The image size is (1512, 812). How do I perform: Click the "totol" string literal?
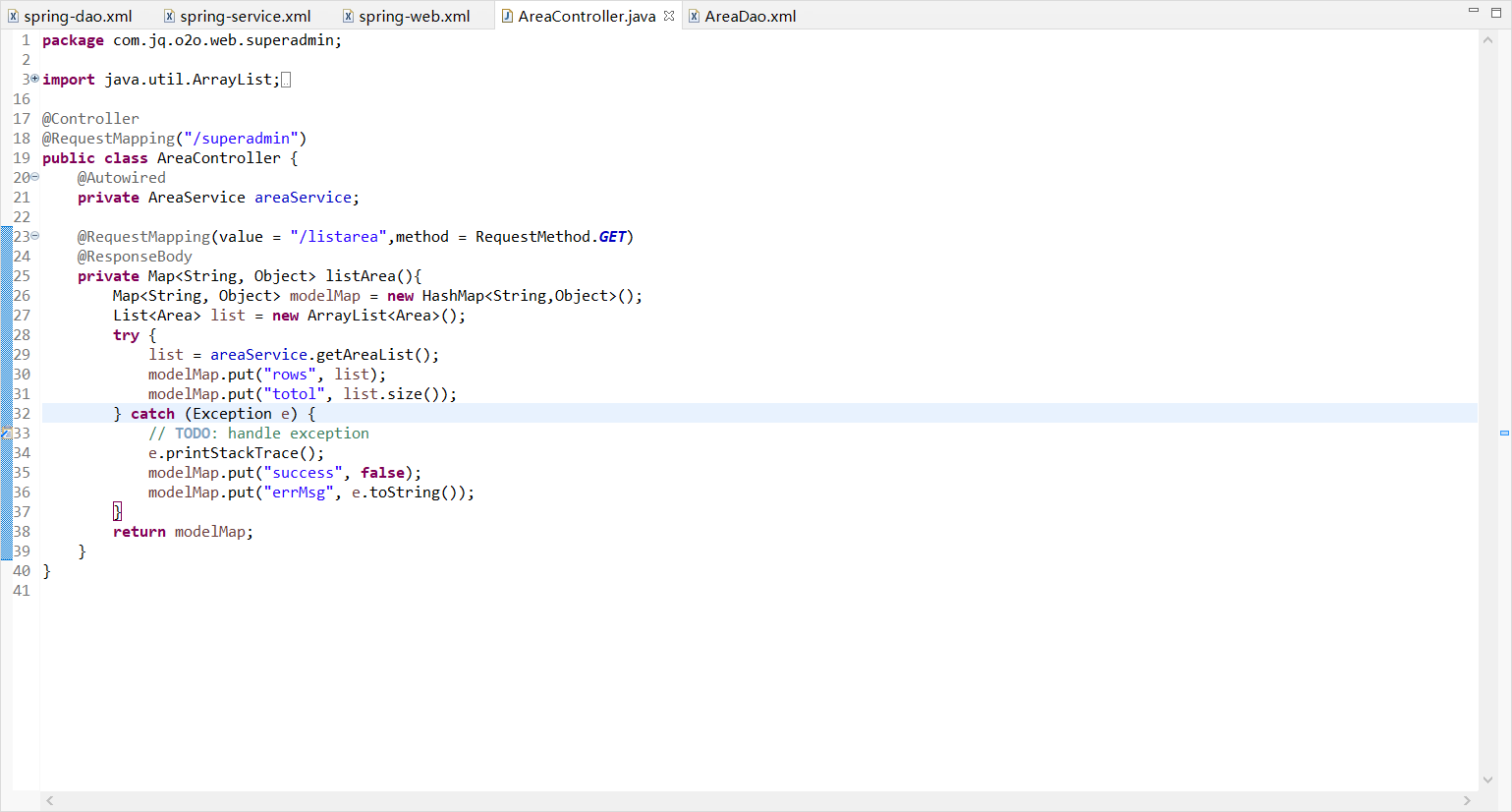(294, 394)
